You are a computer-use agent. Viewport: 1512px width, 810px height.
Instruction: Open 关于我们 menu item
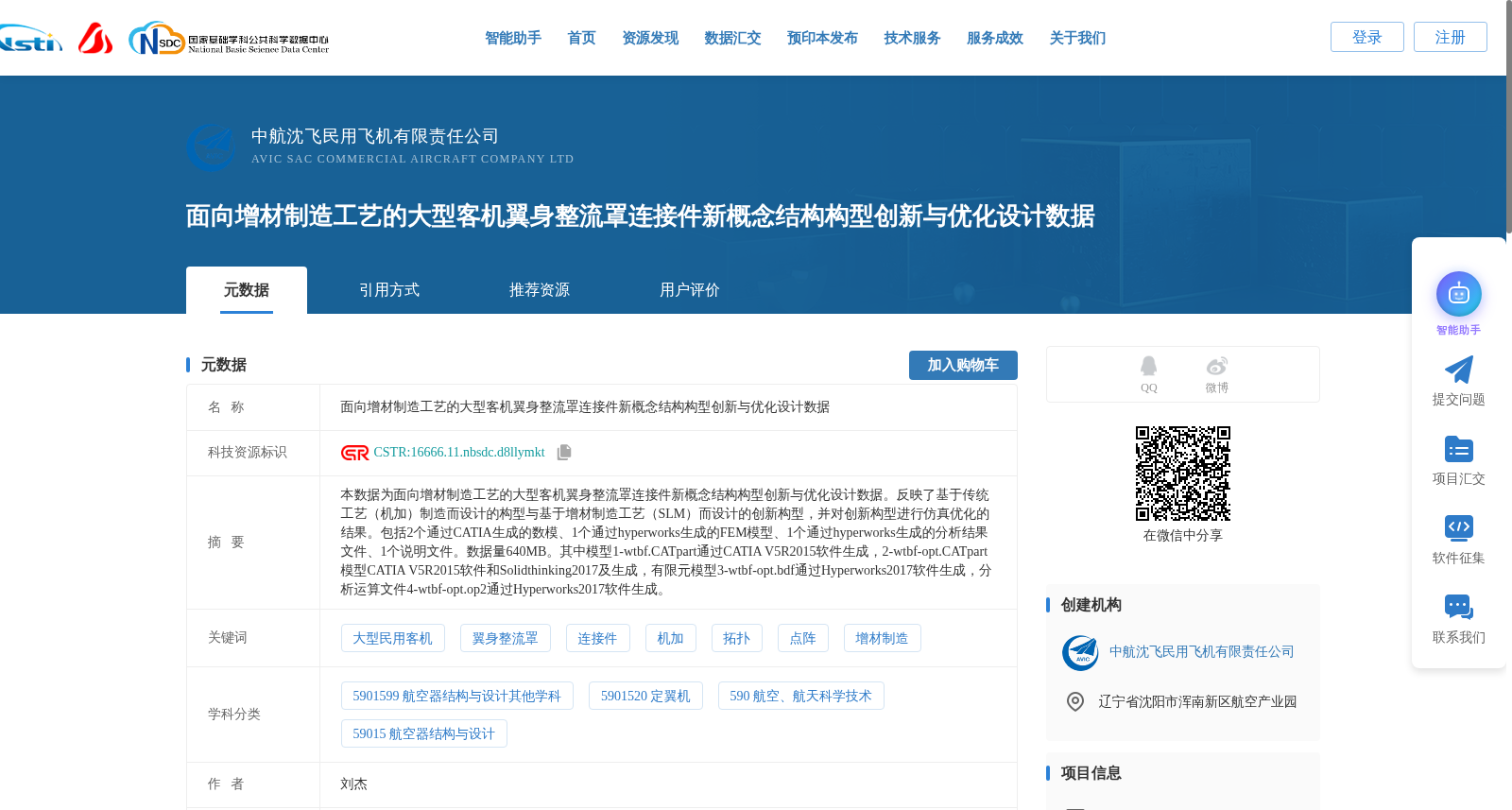(x=1077, y=38)
